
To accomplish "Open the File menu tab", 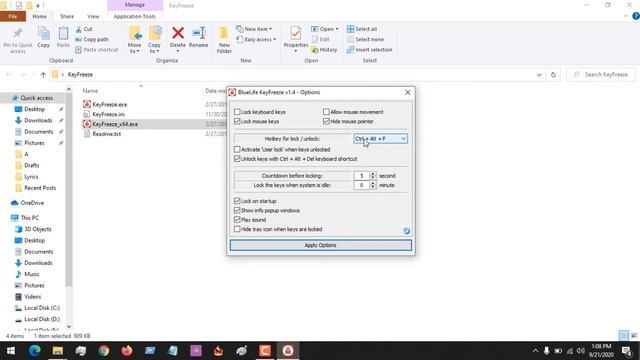I will [x=13, y=16].
